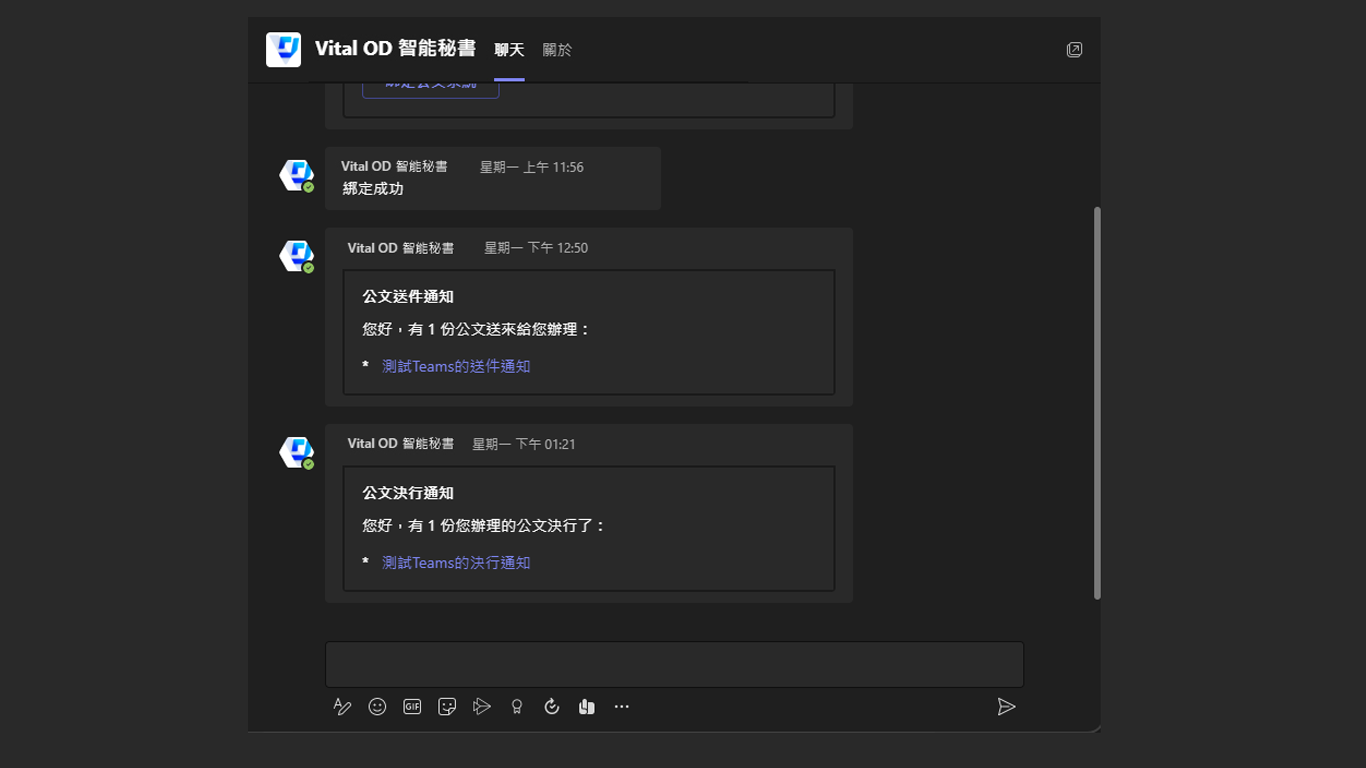Click the partially visible 綁定公文系統 button
Screen dimensions: 1366x768
click(x=430, y=88)
